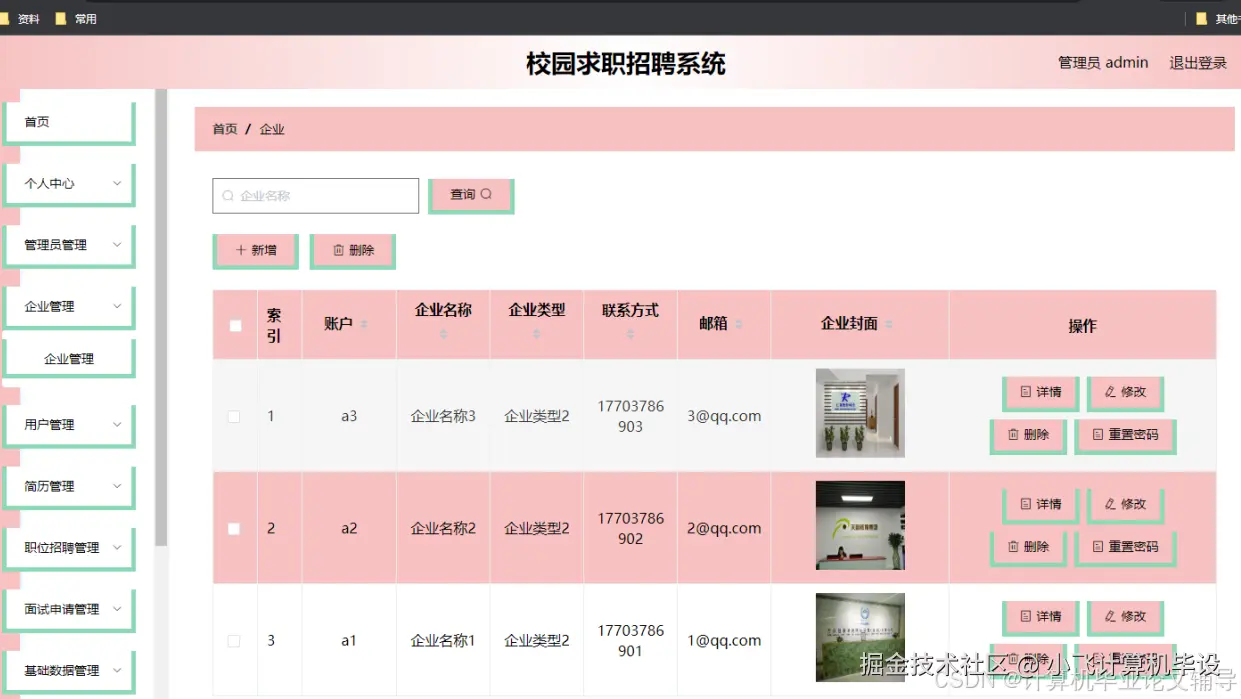Click 修改 edit for account a1
The image size is (1241, 699).
(1125, 617)
